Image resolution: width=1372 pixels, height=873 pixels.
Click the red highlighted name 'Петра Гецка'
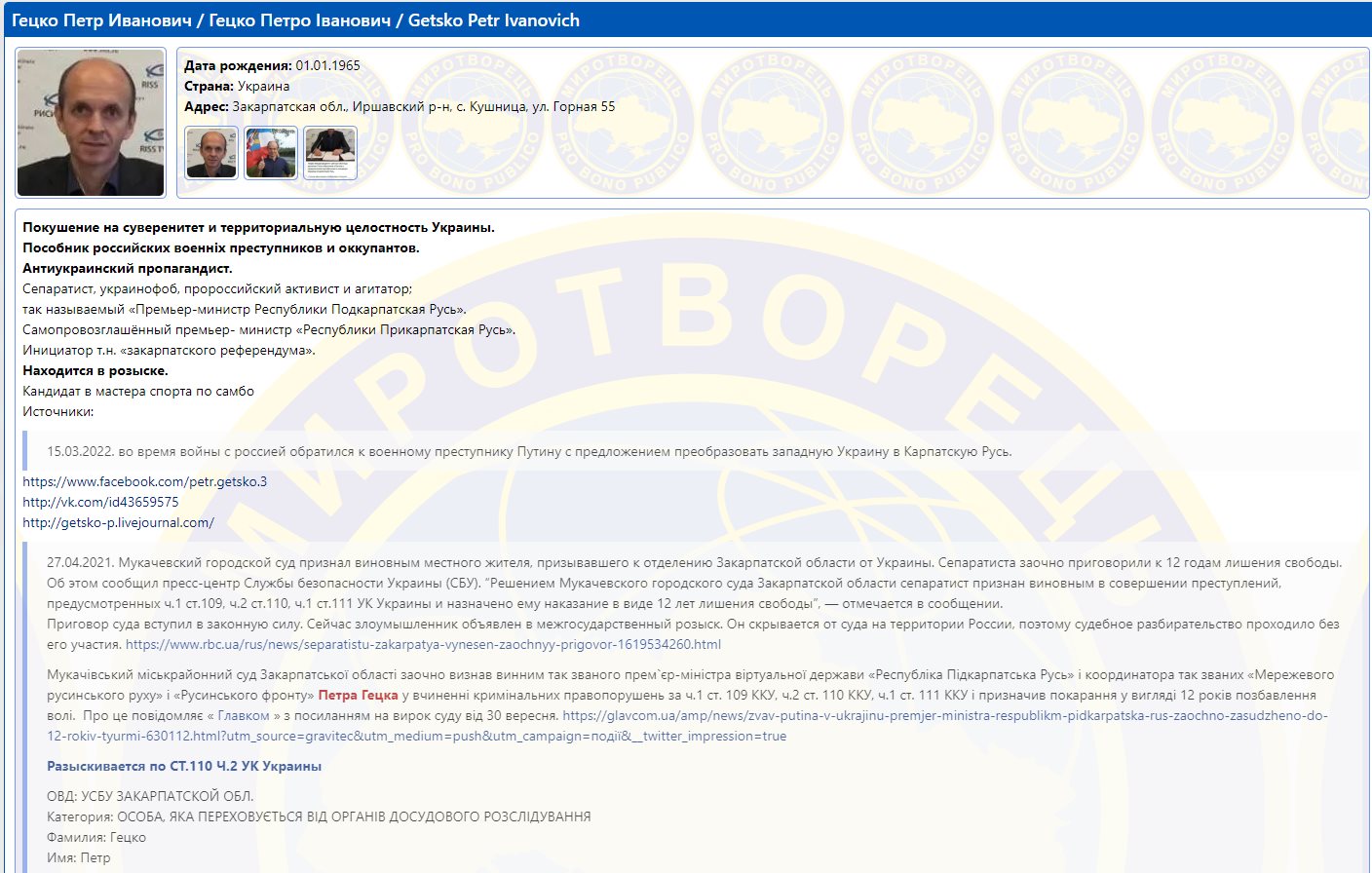coord(358,695)
